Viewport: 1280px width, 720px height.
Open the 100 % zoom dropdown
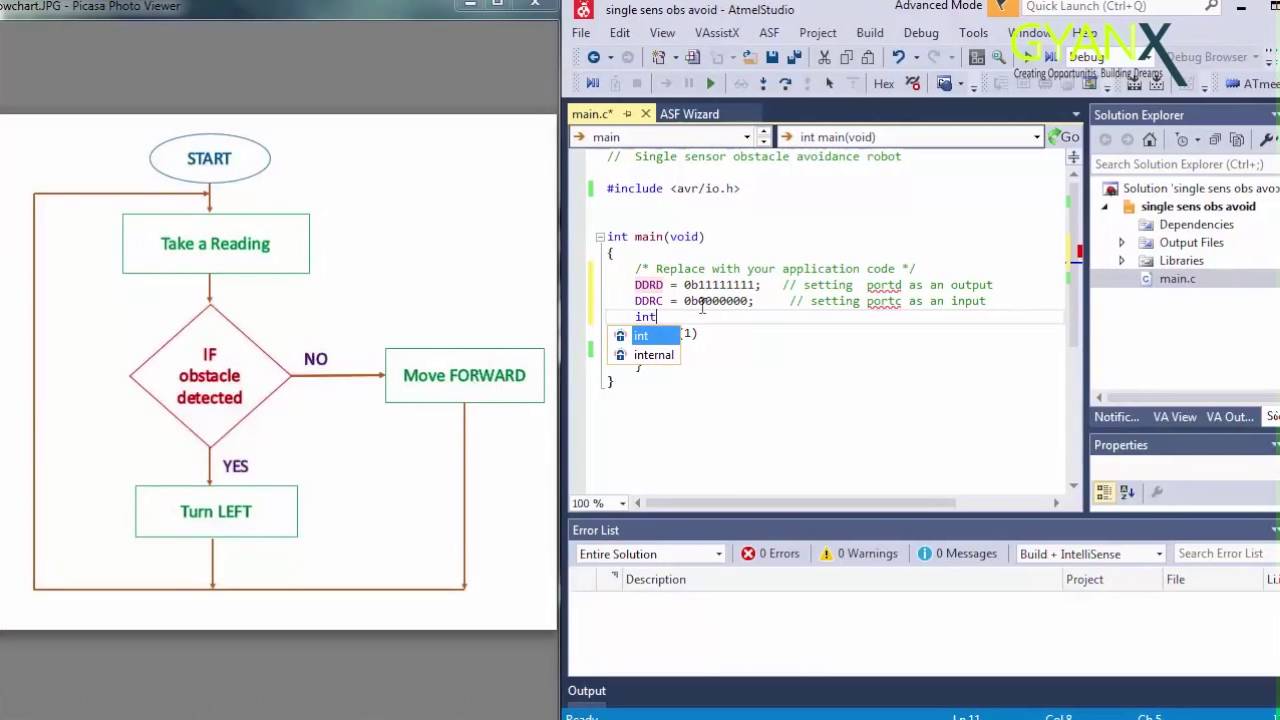click(x=622, y=503)
